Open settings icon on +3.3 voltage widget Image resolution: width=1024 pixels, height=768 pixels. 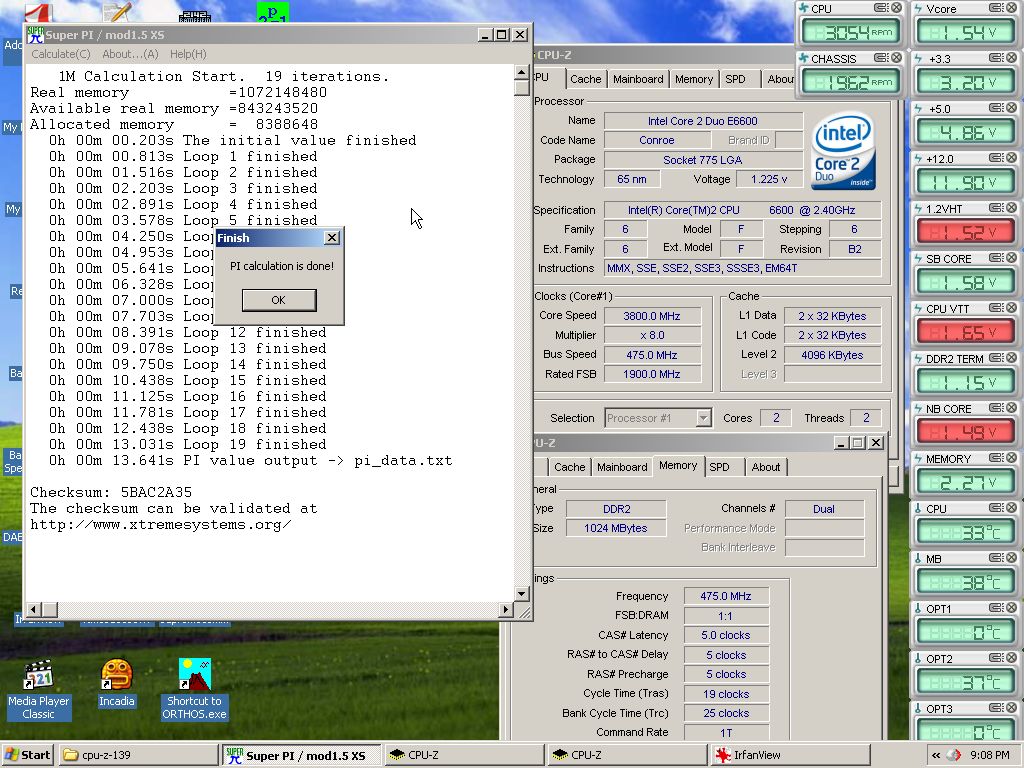pyautogui.click(x=996, y=58)
